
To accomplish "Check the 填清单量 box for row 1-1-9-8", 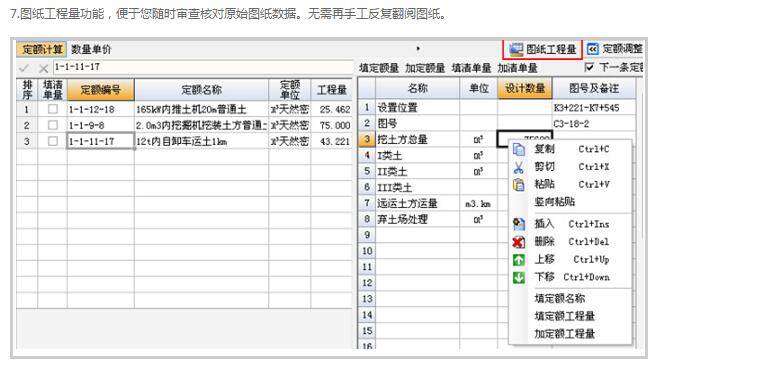I will coord(53,125).
